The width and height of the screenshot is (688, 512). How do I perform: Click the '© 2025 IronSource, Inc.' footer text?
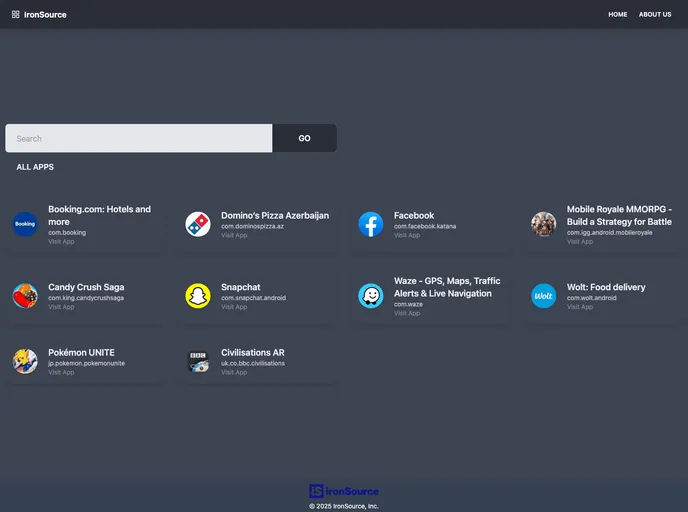[x=344, y=506]
